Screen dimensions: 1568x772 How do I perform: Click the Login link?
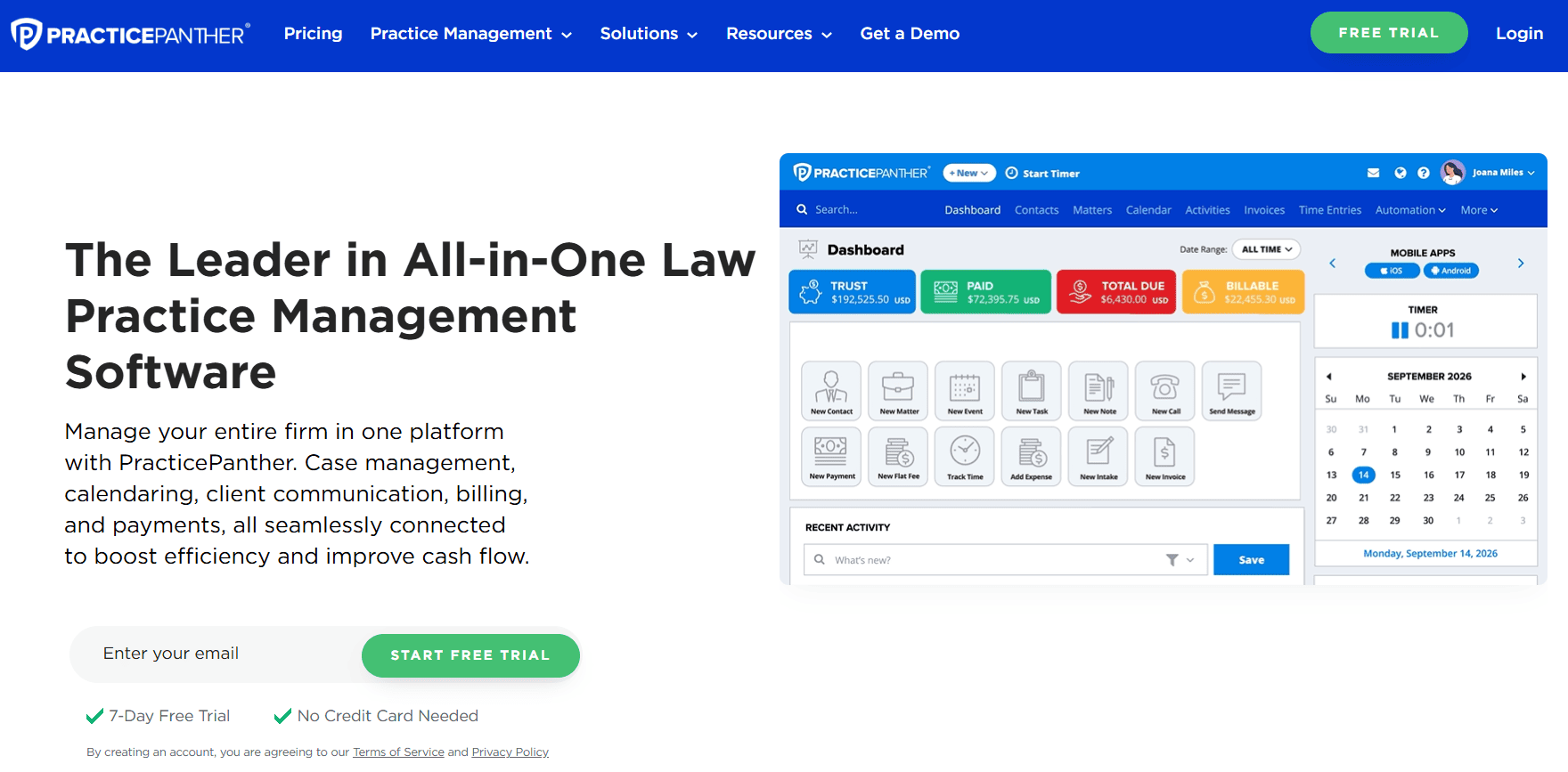[1519, 34]
